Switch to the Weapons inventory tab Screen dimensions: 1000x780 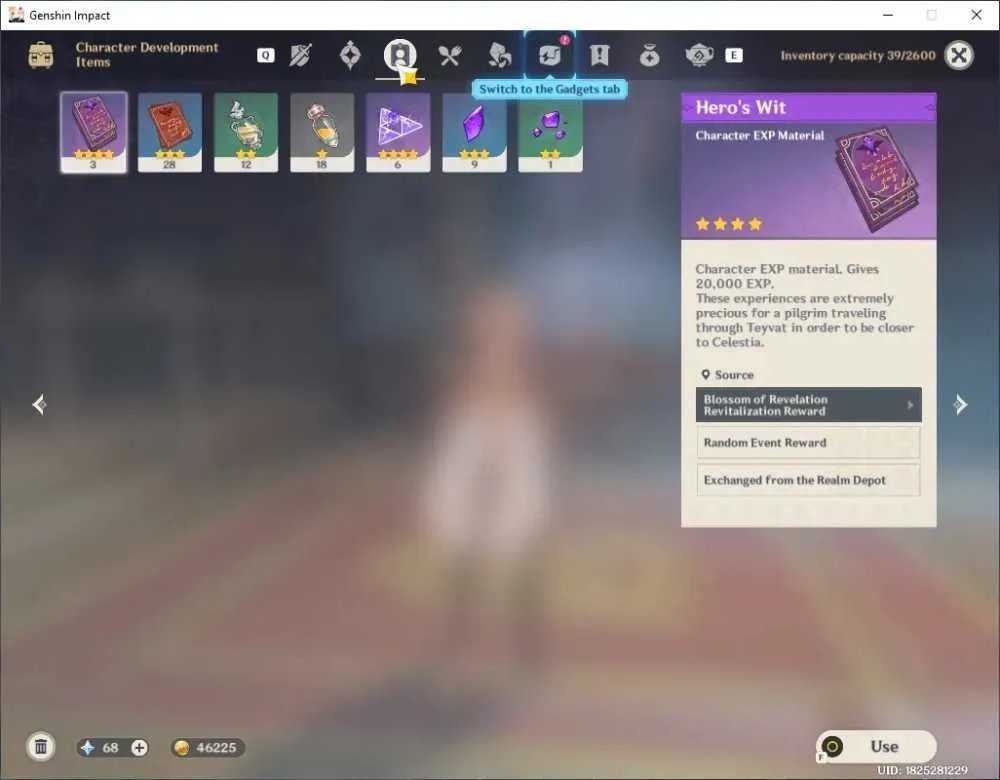pyautogui.click(x=300, y=55)
